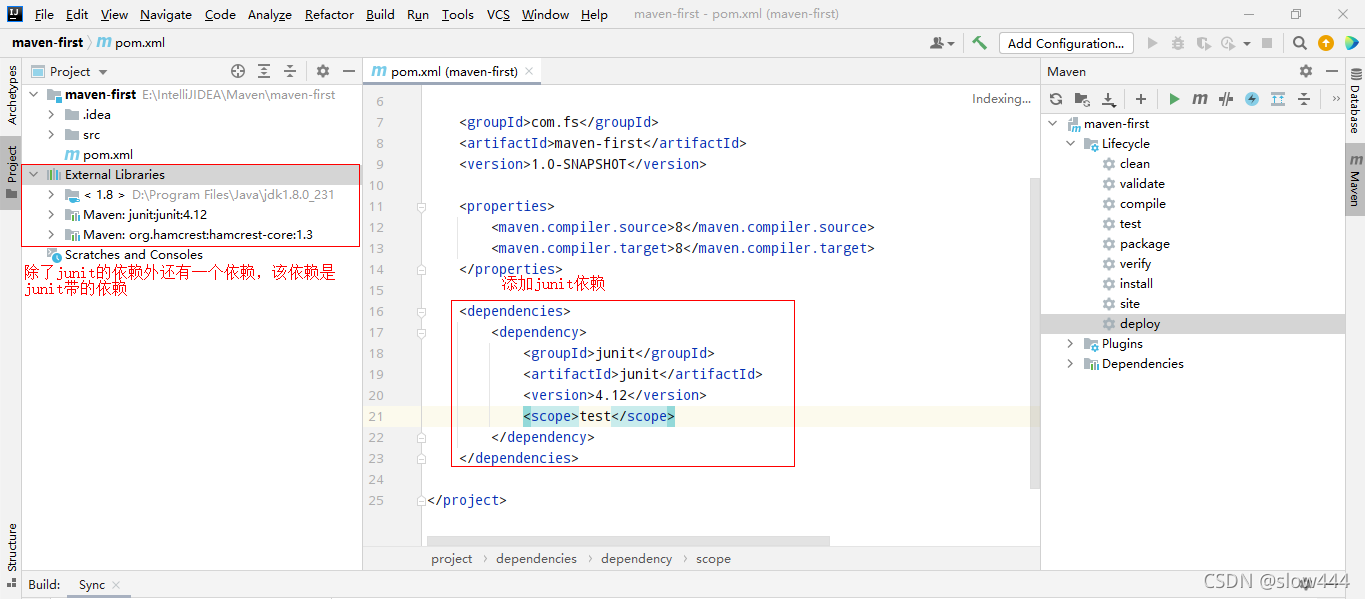Close the Sync tab
Screen dimensions: 1365x599
[x=116, y=585]
